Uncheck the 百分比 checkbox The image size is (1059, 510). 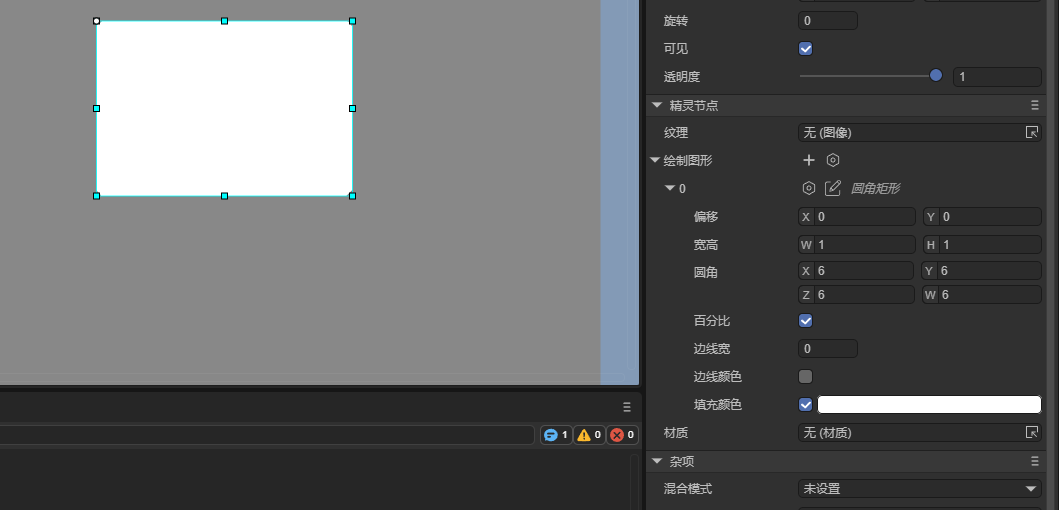pyautogui.click(x=806, y=321)
